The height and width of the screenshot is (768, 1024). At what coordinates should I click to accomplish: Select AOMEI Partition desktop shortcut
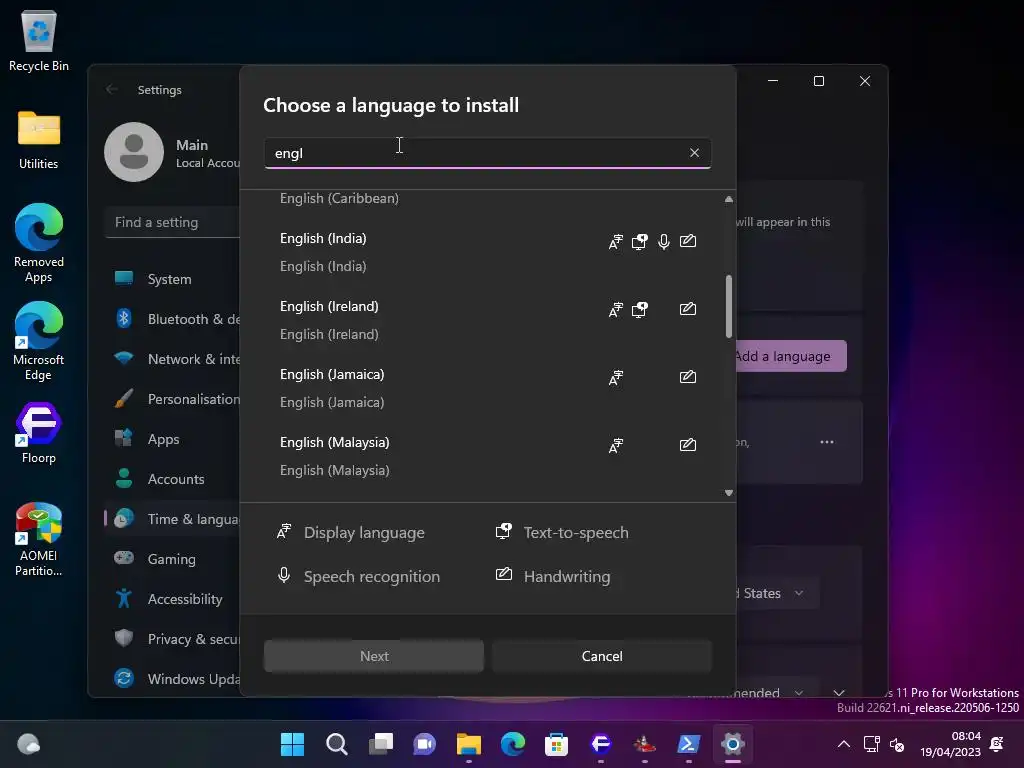coord(39,539)
